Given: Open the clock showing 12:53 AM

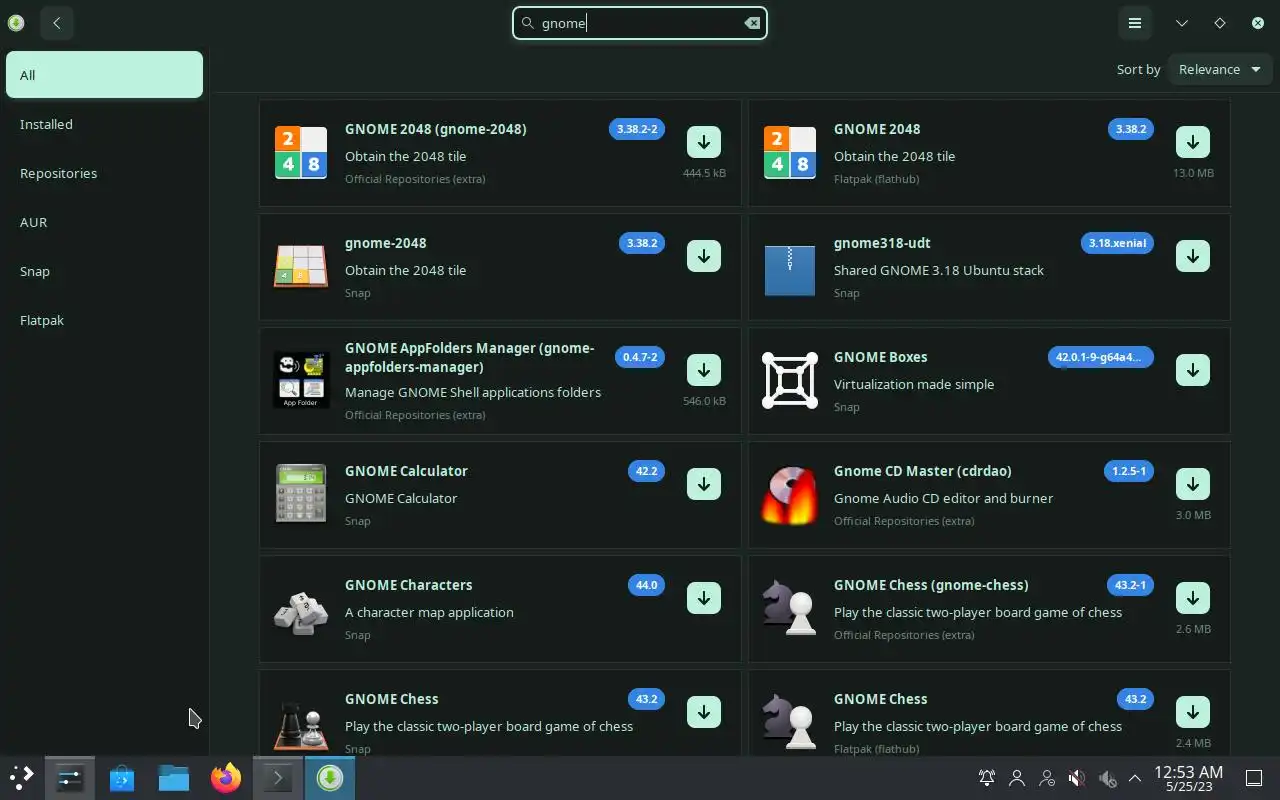Looking at the screenshot, I should (x=1188, y=777).
